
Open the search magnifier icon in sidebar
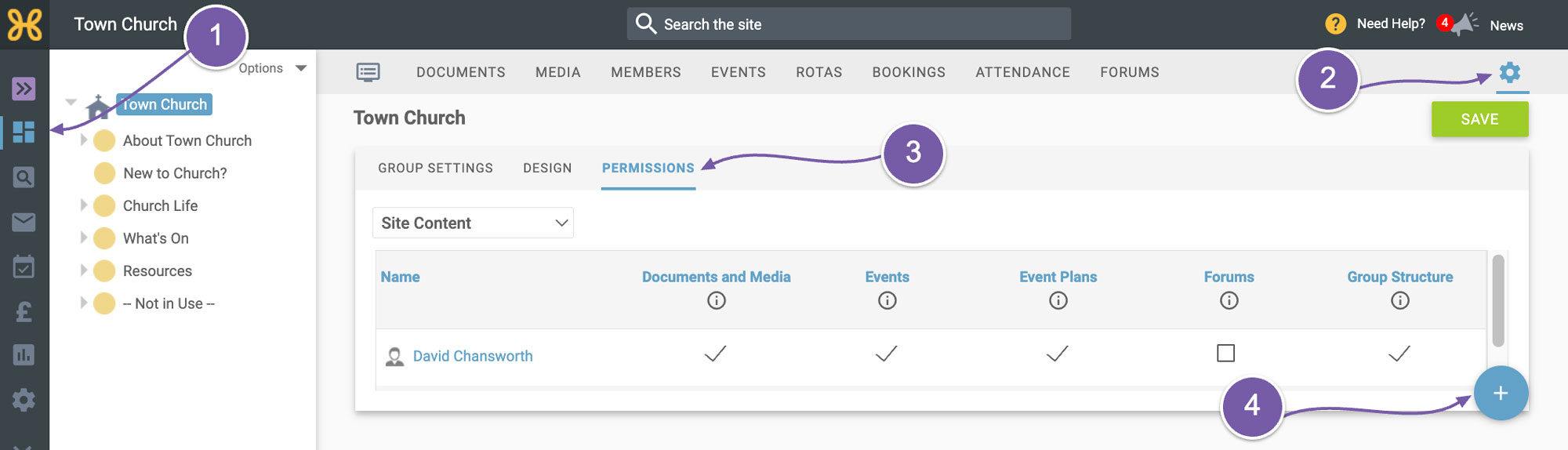(x=24, y=177)
